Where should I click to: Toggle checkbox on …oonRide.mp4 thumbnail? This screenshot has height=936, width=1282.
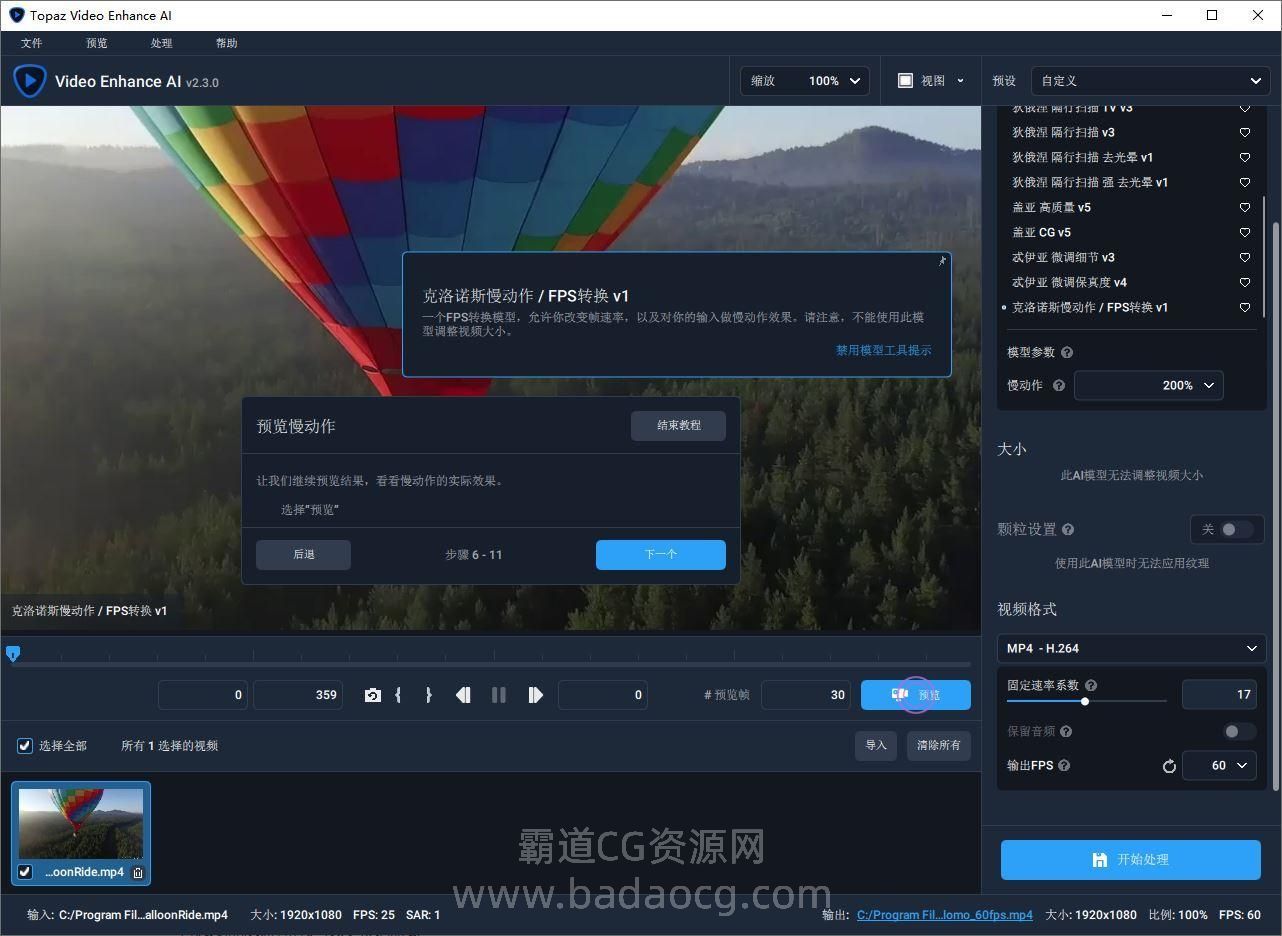coord(25,872)
